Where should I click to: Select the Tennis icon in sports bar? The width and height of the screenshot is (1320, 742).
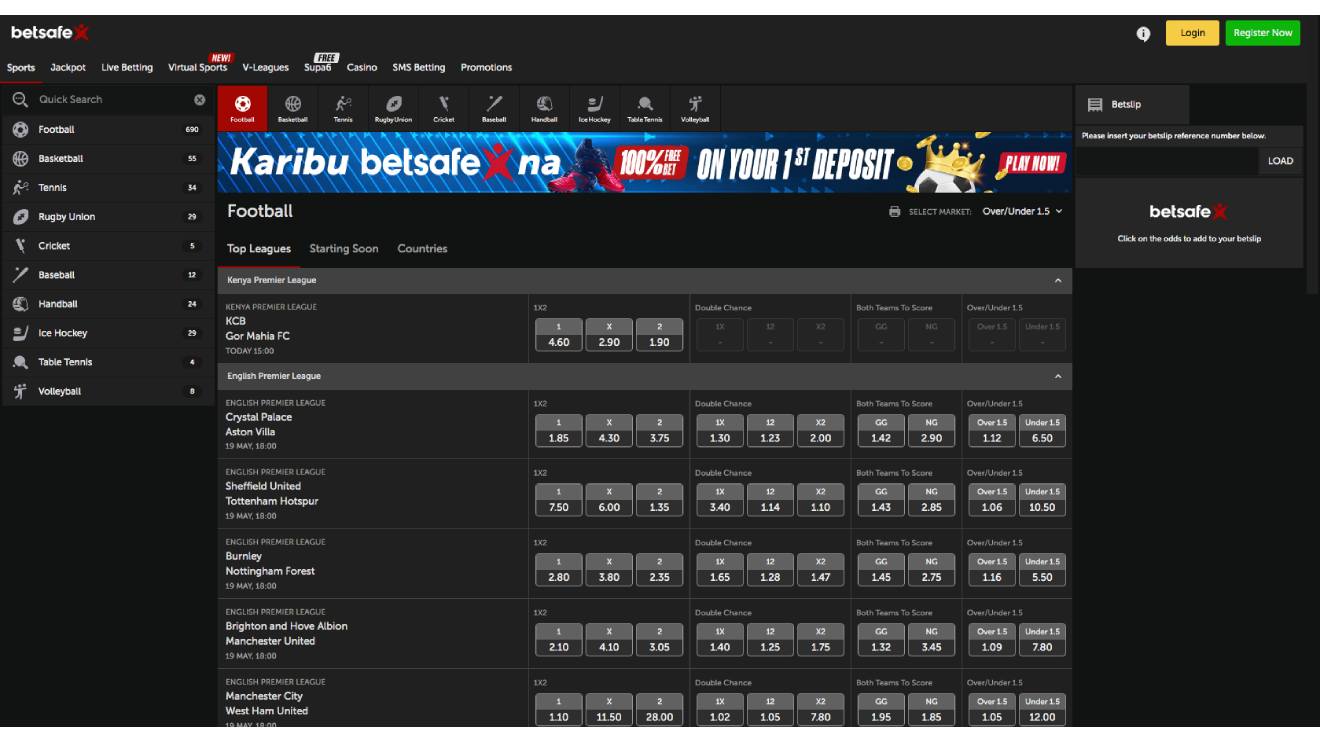pos(343,108)
